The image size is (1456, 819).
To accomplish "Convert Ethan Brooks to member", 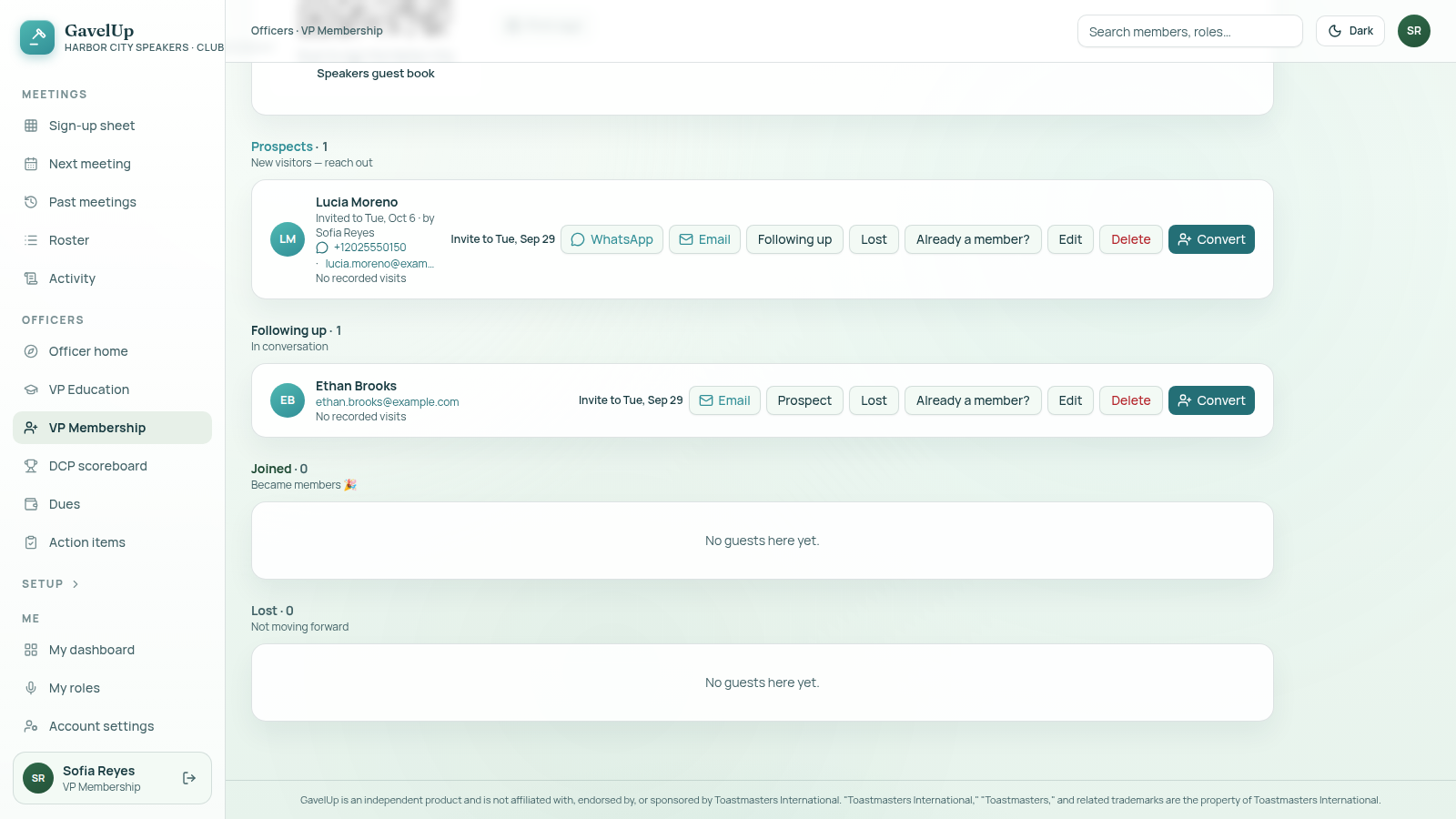I will [1211, 400].
